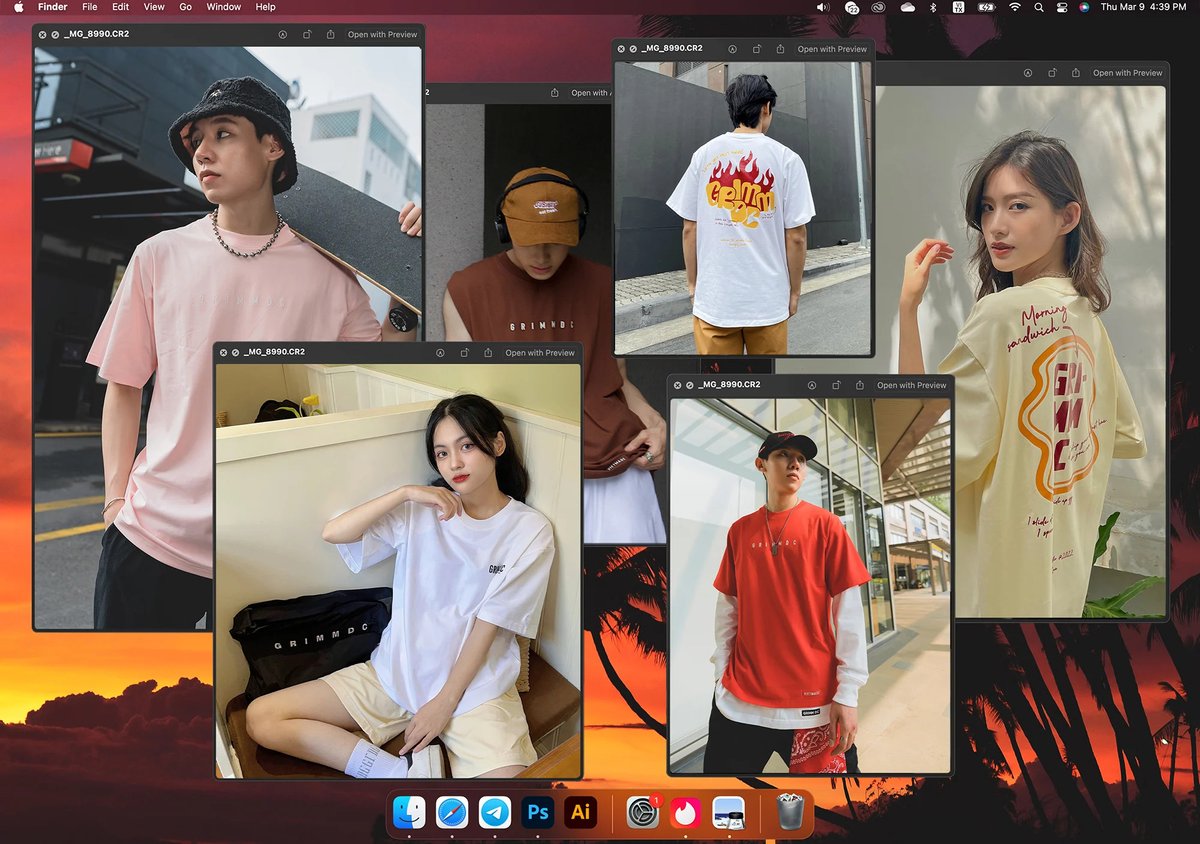Open the Help menu

(265, 7)
